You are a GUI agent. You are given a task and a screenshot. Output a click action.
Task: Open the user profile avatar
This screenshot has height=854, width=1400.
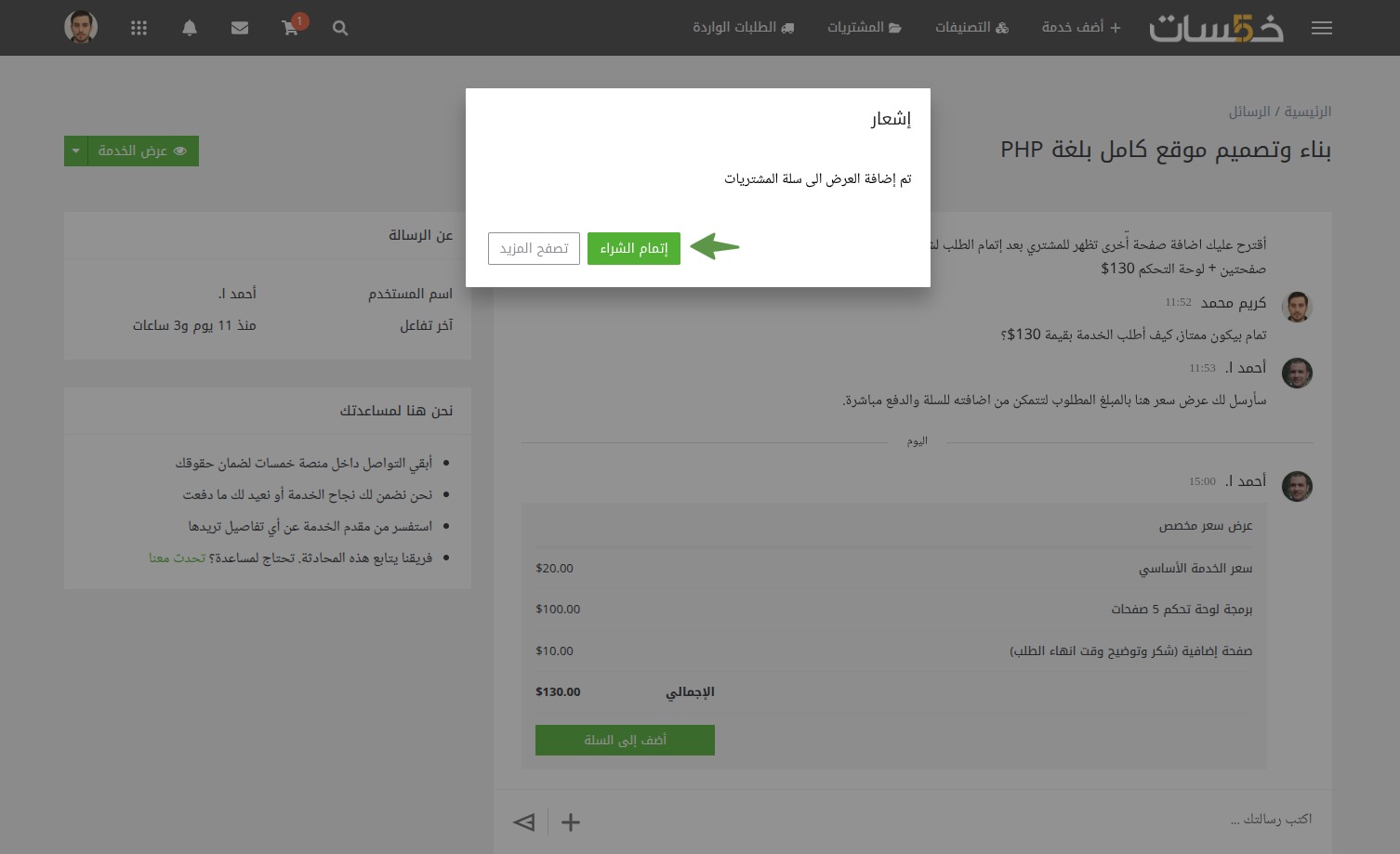tap(81, 27)
